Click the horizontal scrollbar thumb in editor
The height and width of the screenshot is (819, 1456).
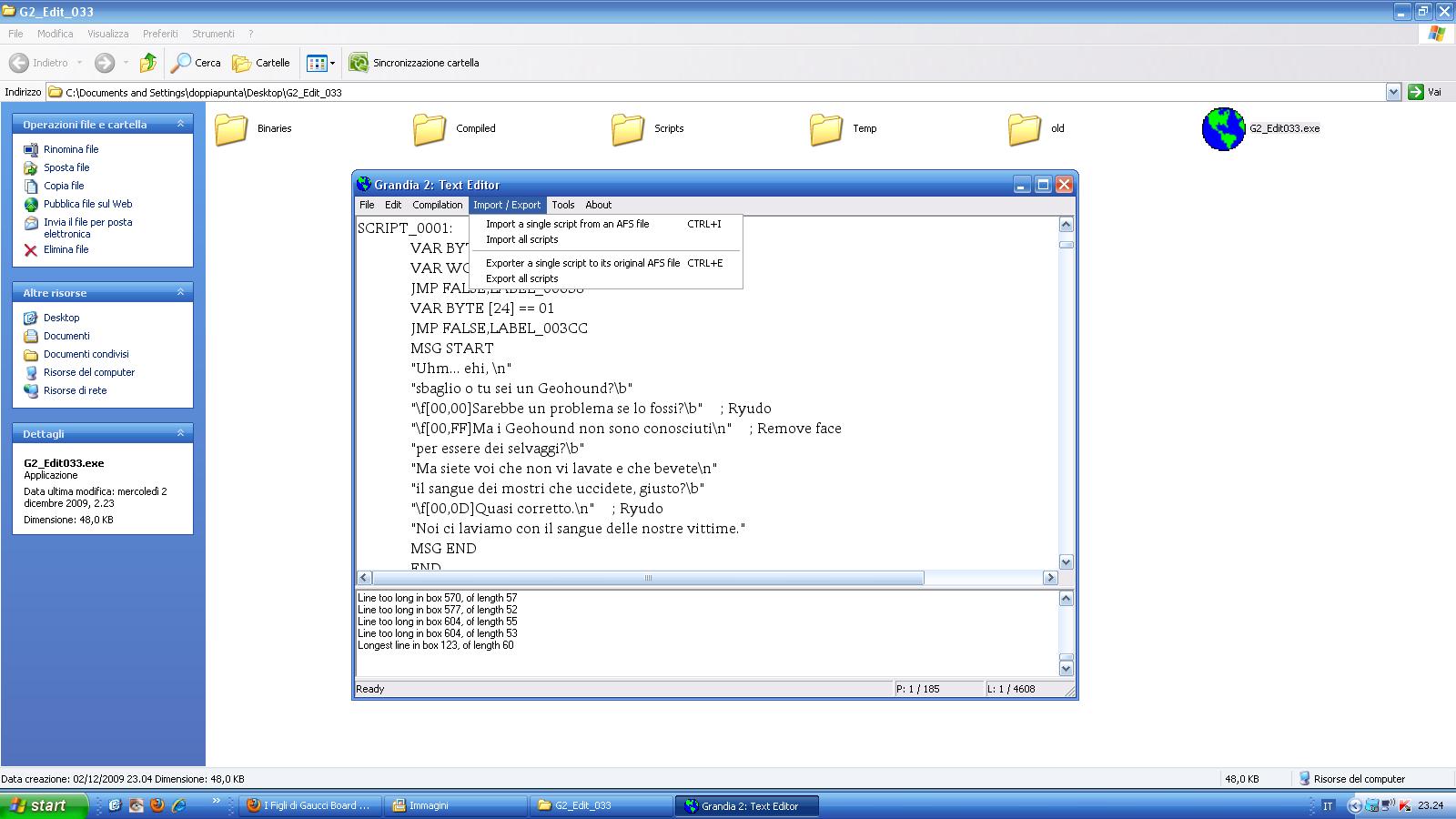pyautogui.click(x=648, y=578)
